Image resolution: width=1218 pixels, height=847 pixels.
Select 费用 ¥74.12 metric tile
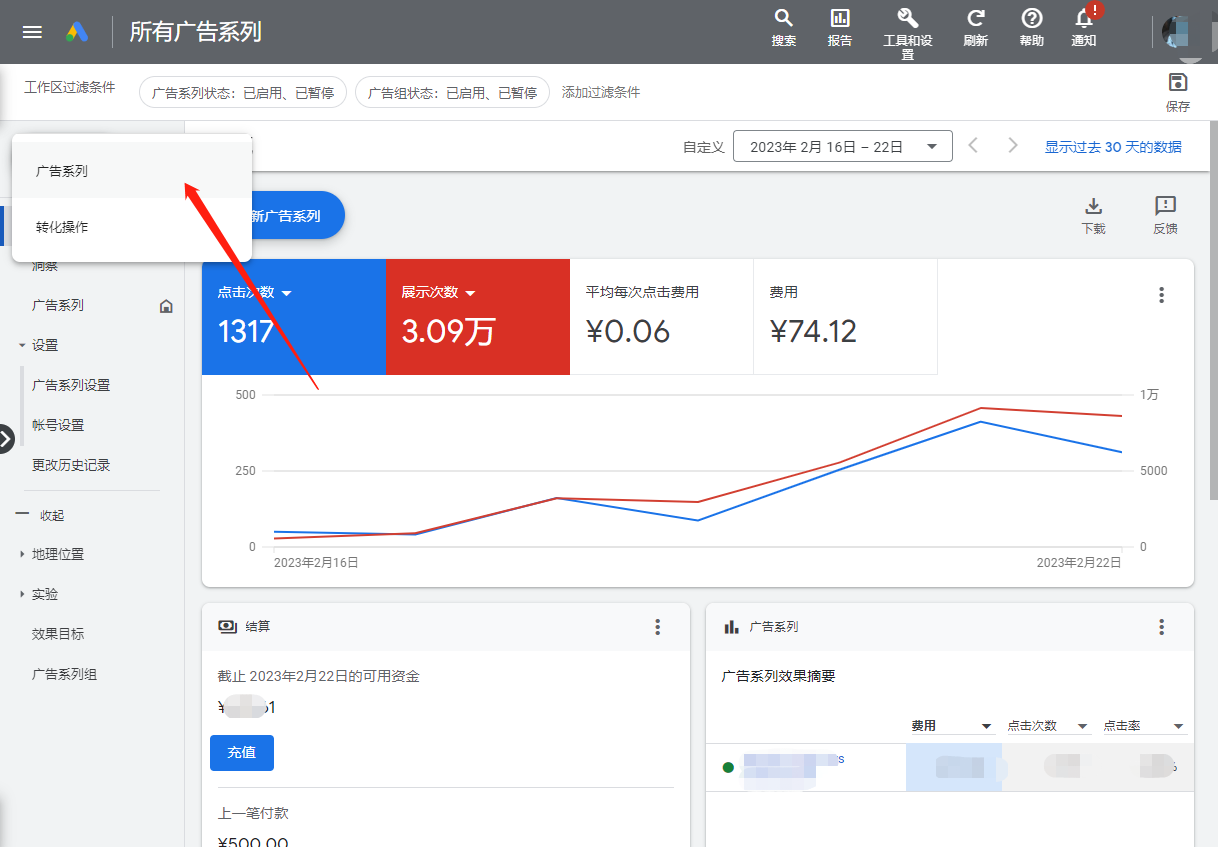point(845,317)
